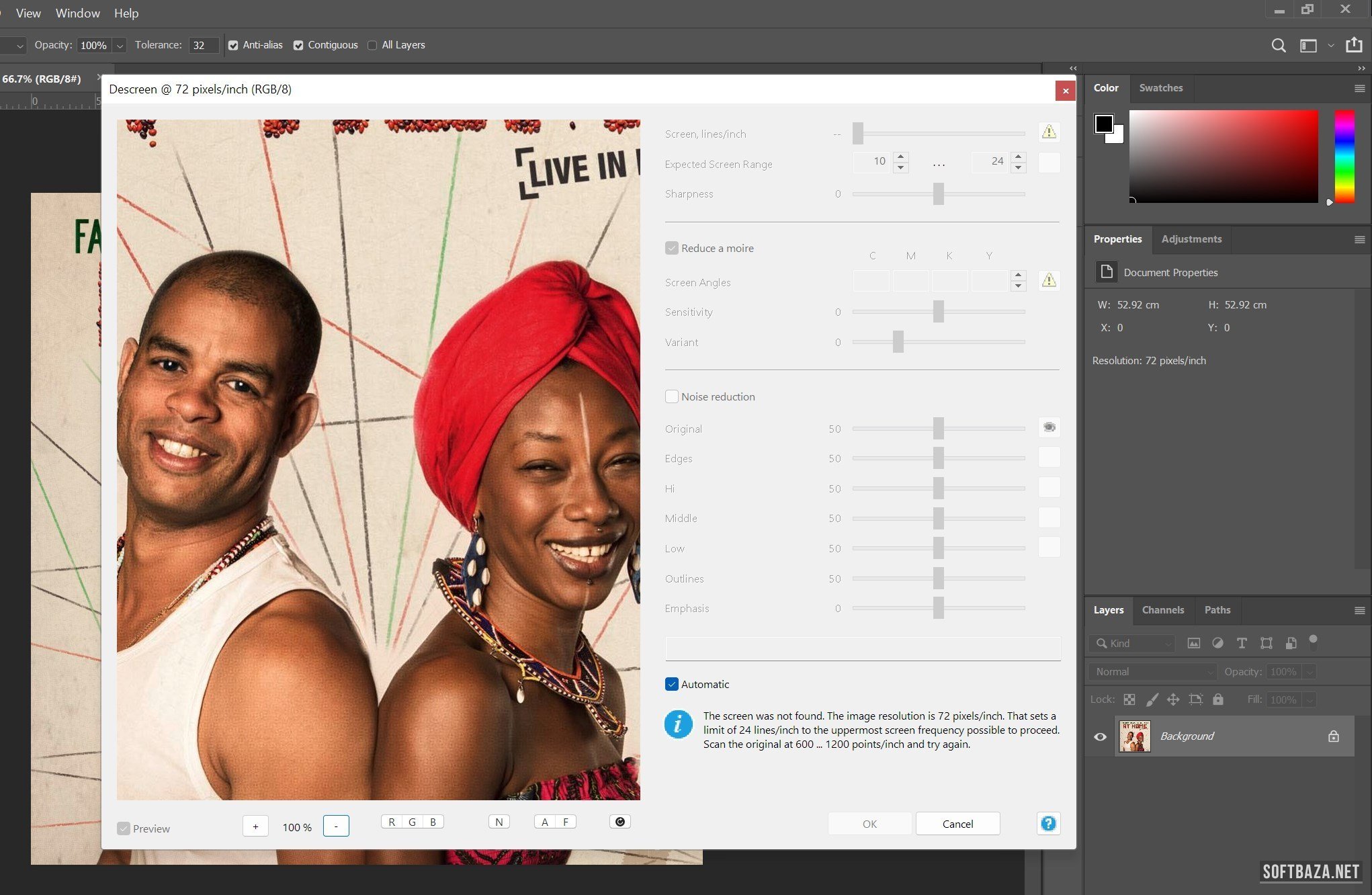The width and height of the screenshot is (1372, 895).
Task: Click the Background layer lock icon
Action: pyautogui.click(x=1334, y=736)
